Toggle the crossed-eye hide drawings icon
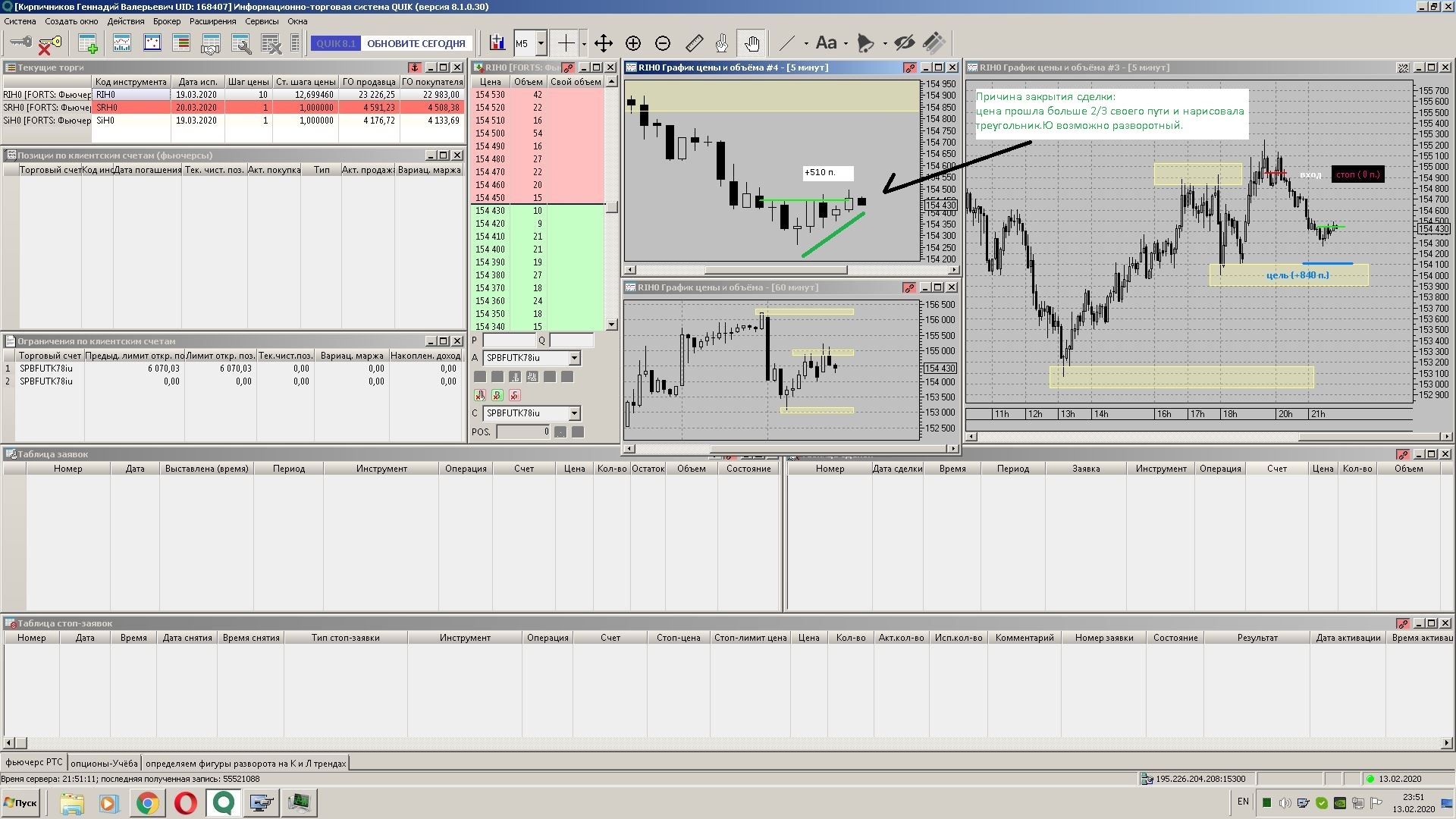 (904, 43)
